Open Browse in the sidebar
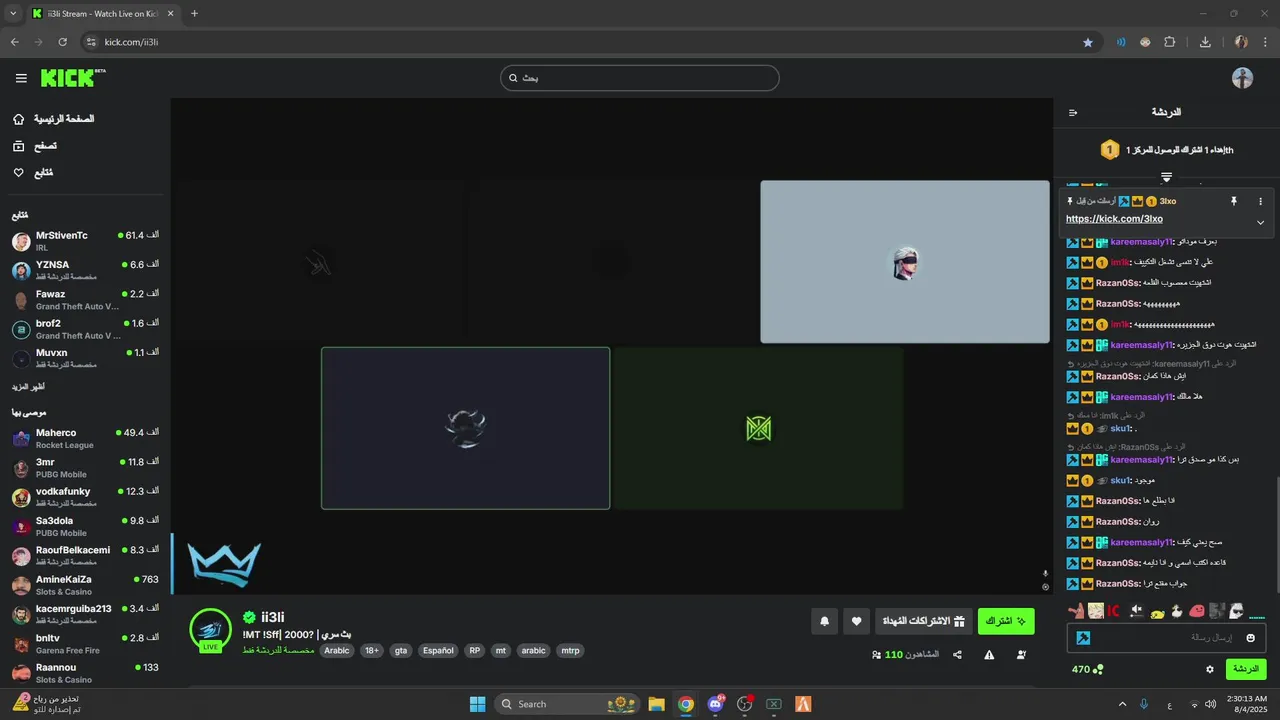This screenshot has width=1280, height=720. (35, 146)
